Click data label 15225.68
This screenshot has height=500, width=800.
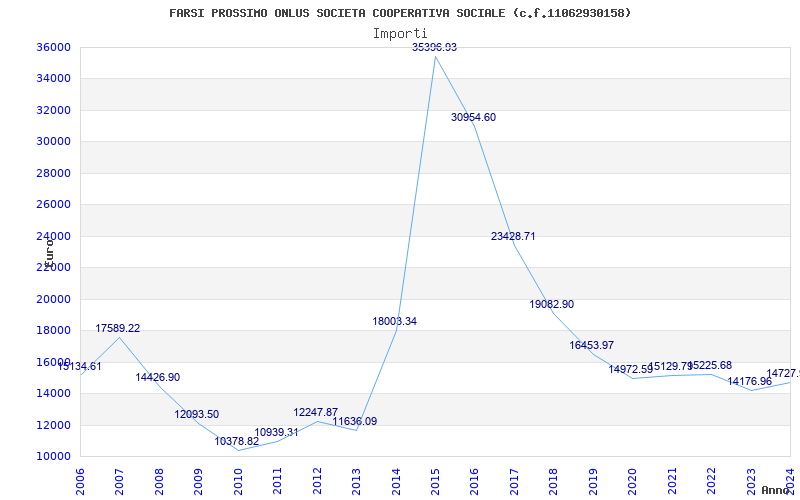point(710,365)
